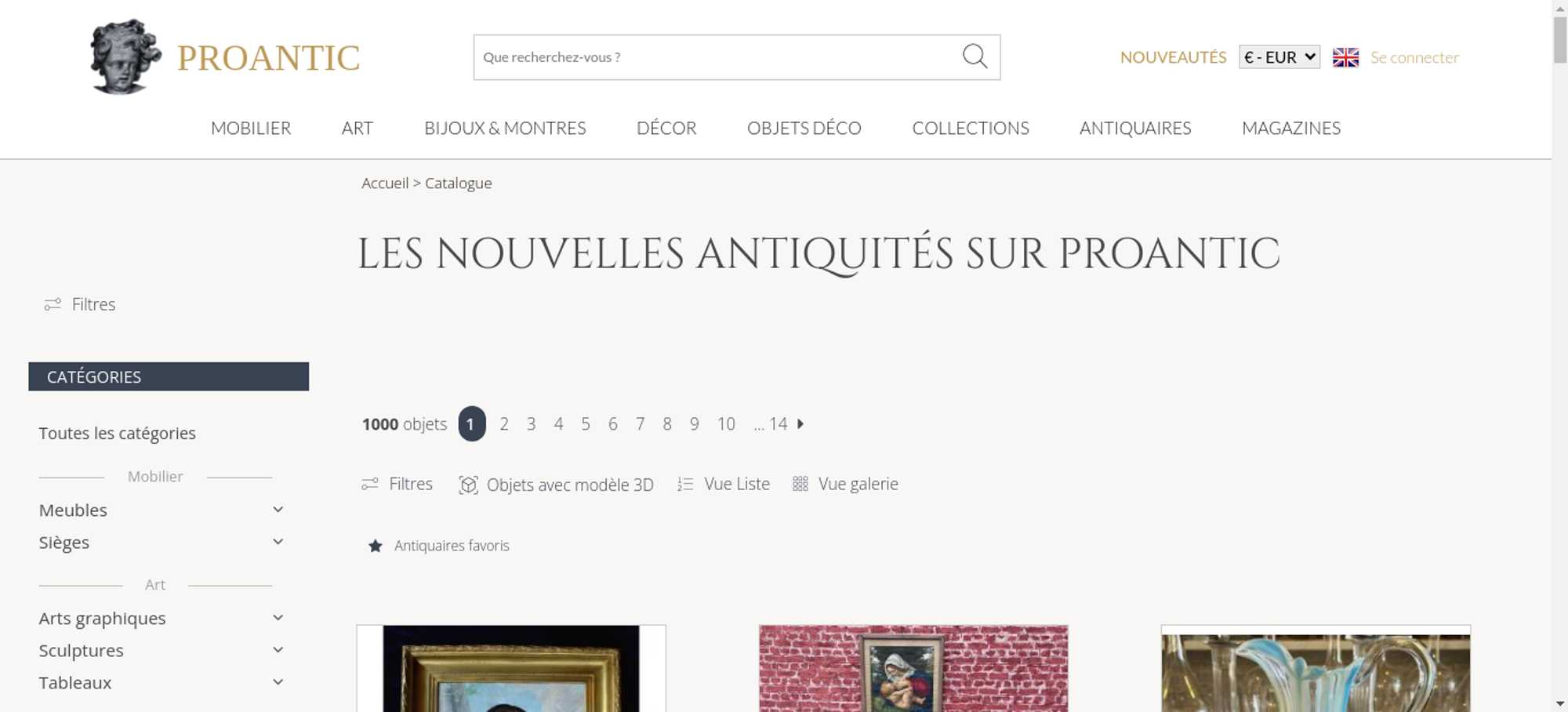
Task: Show objects with 3D model icon
Action: (468, 485)
